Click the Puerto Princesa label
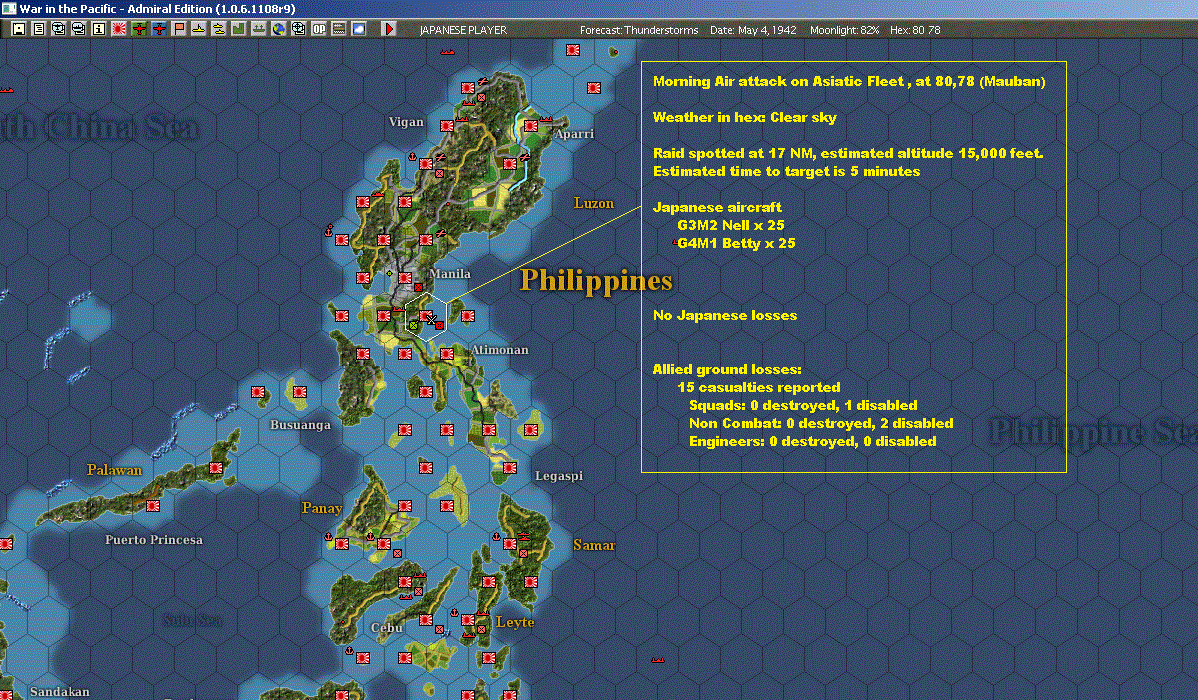Image resolution: width=1198 pixels, height=700 pixels. 154,540
